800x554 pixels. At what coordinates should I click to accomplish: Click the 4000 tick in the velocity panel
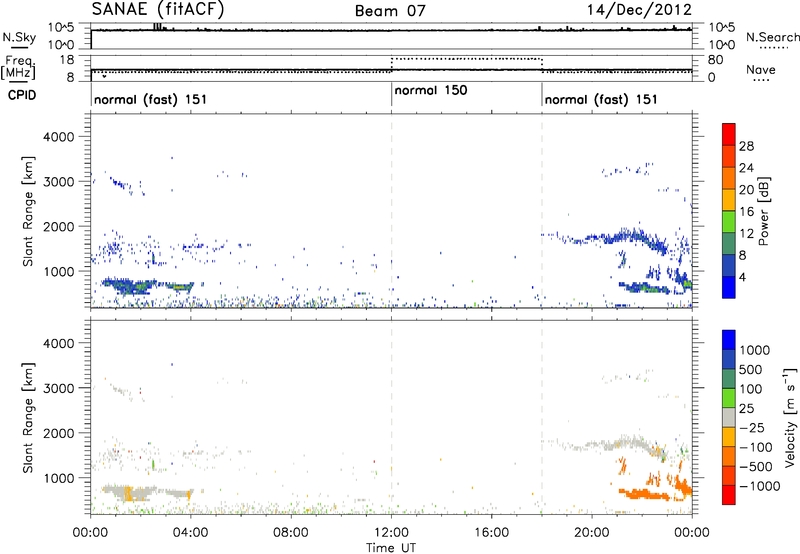coord(58,343)
